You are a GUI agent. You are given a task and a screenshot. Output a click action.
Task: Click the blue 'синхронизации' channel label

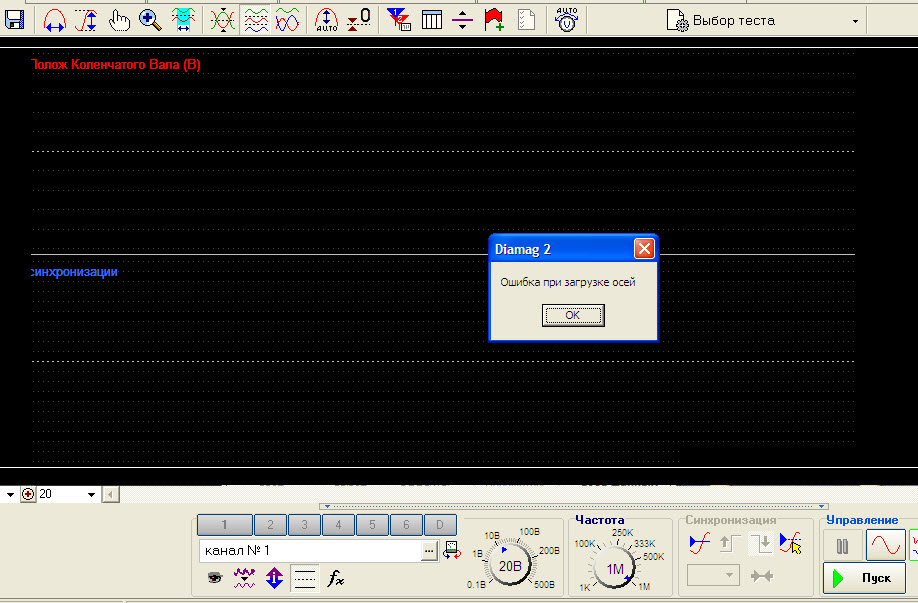(74, 272)
